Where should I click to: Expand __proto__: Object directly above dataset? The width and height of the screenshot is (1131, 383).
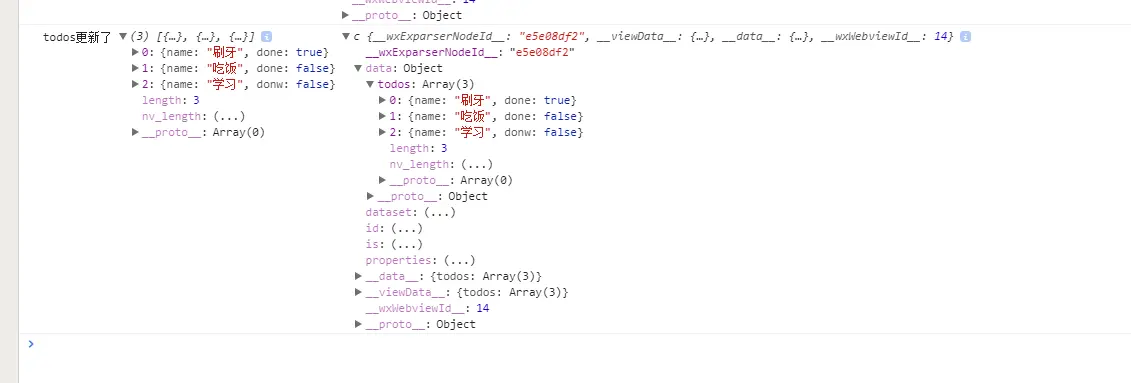370,196
